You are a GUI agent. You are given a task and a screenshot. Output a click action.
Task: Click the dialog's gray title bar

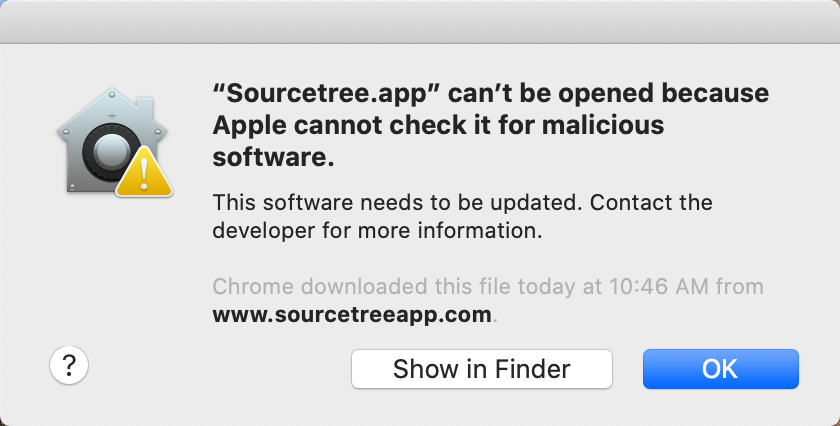[x=420, y=21]
